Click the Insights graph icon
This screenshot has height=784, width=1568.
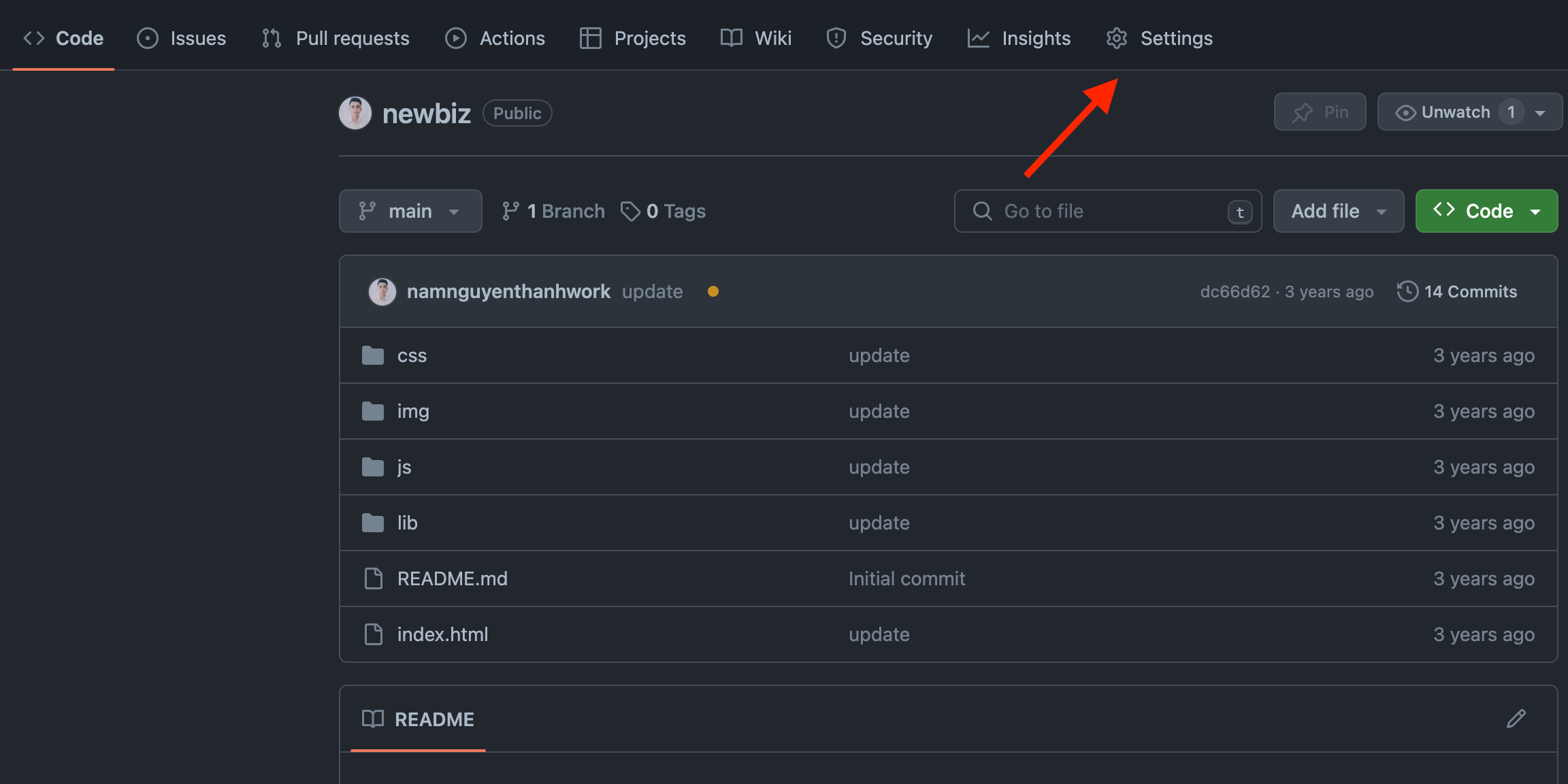tap(979, 38)
